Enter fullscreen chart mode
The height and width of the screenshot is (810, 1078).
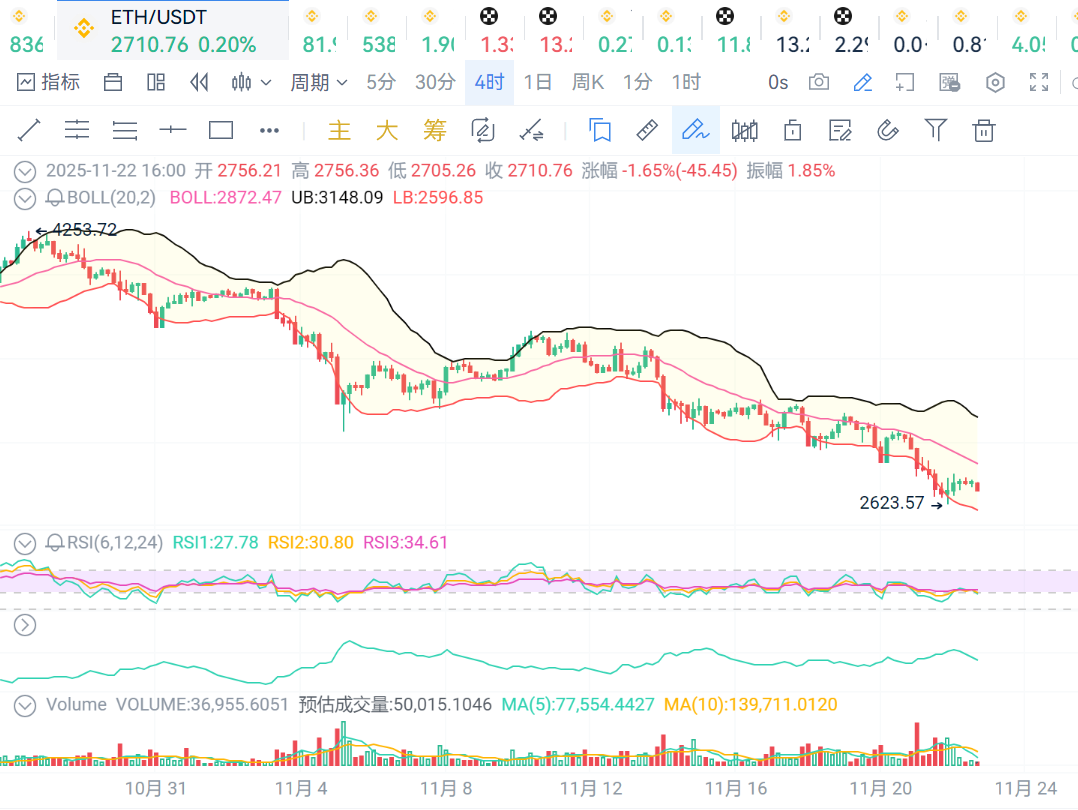point(1039,82)
